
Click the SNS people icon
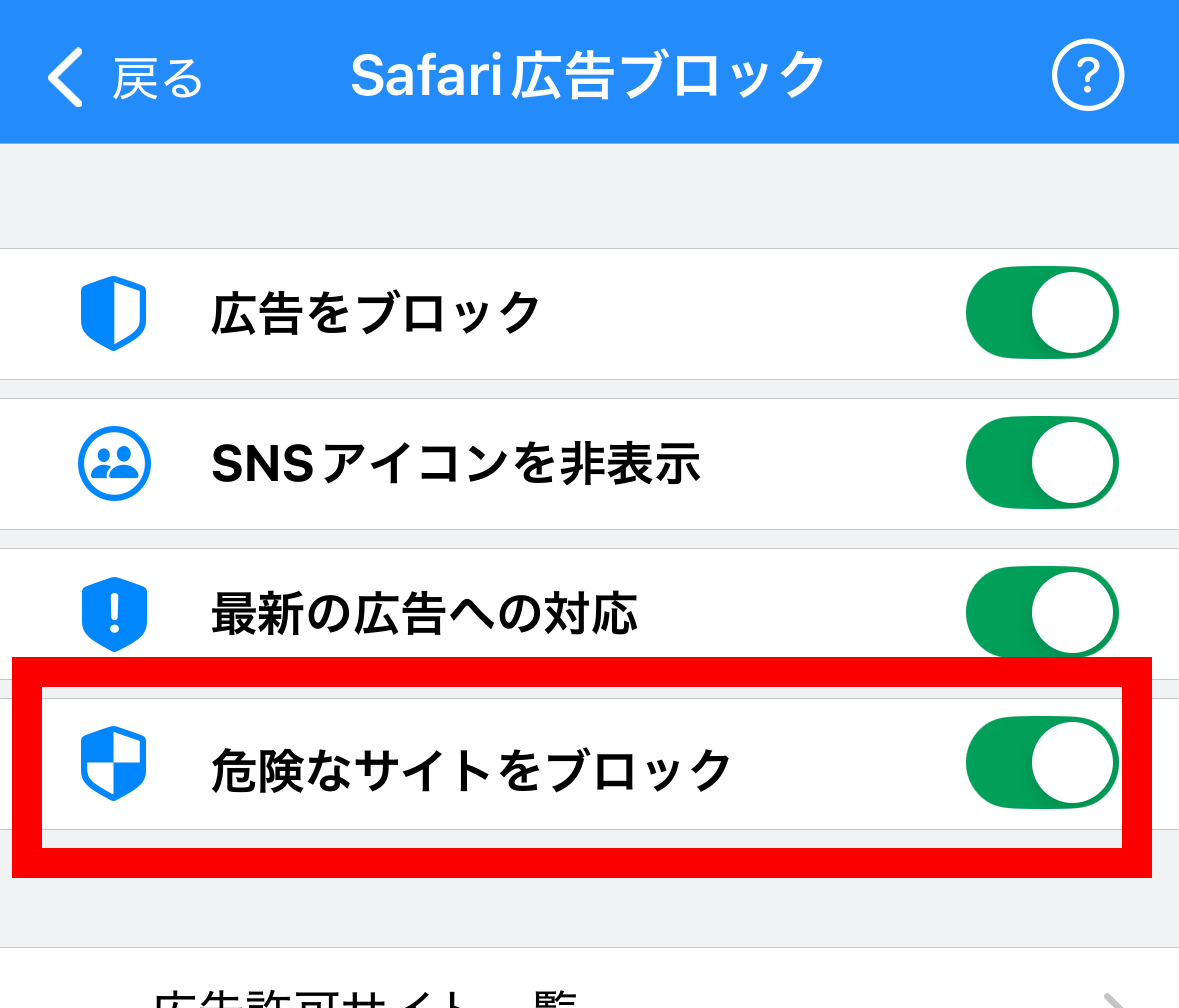pos(114,463)
